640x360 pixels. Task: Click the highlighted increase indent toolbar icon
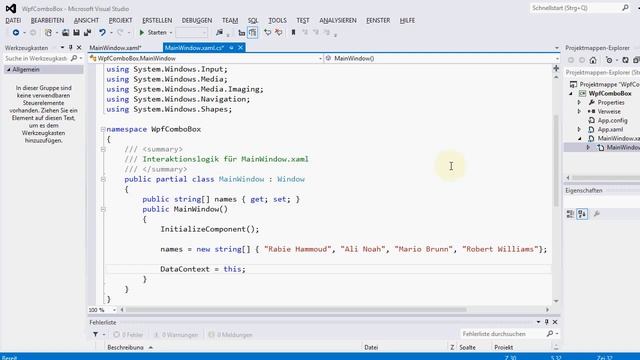(253, 33)
